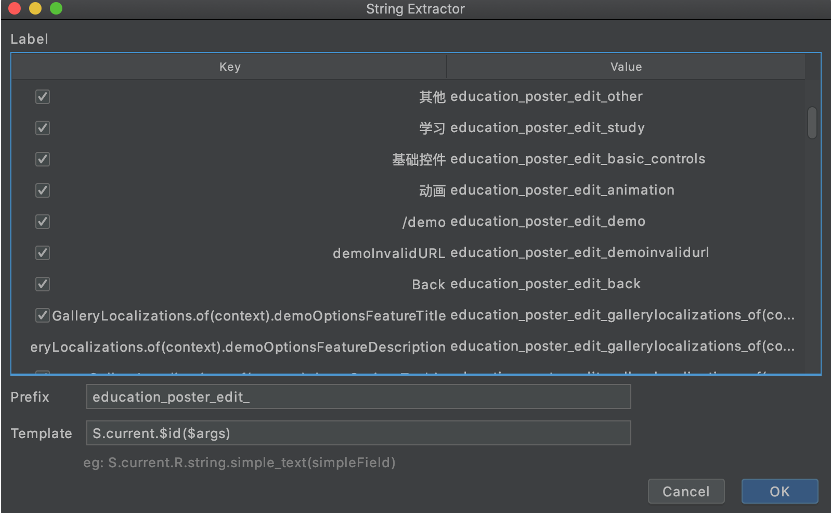
Task: Click the Value column header
Action: pos(626,67)
